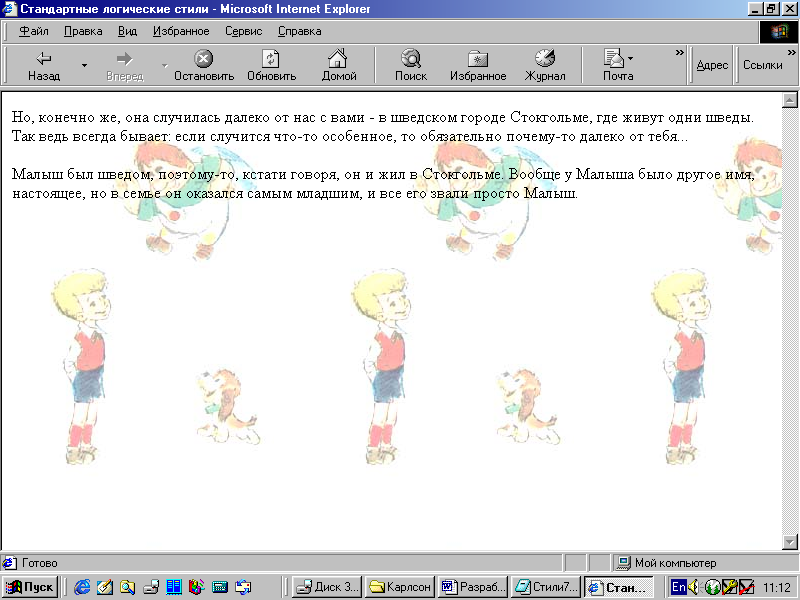The width and height of the screenshot is (800, 600).
Task: Expand hidden toolbar buttons chevron
Action: [680, 53]
